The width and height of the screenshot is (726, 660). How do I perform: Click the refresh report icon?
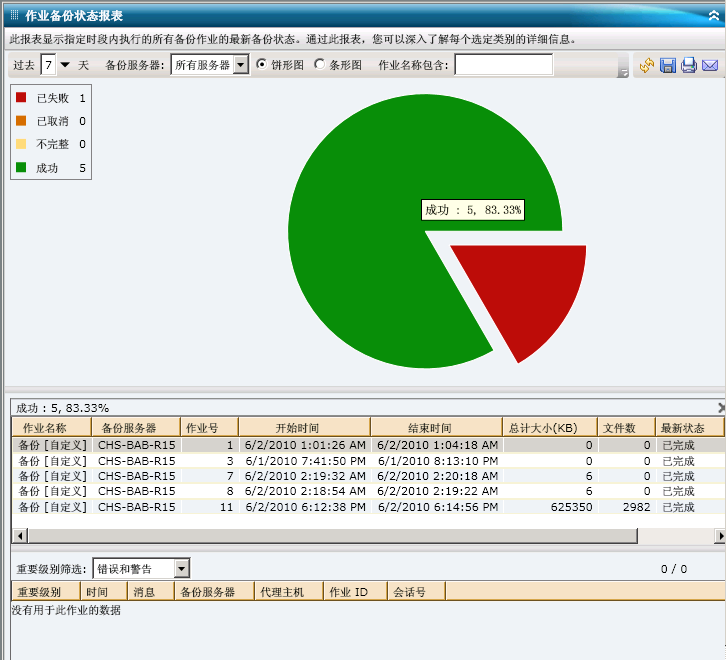[647, 65]
